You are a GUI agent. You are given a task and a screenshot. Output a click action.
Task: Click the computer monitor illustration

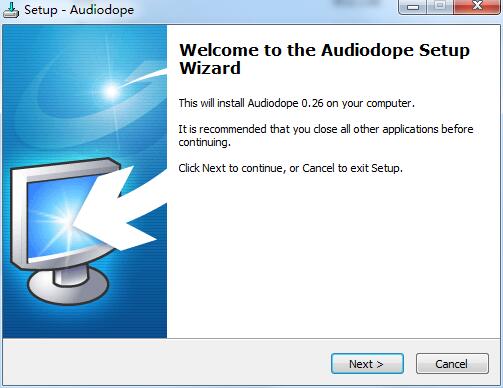pos(63,230)
